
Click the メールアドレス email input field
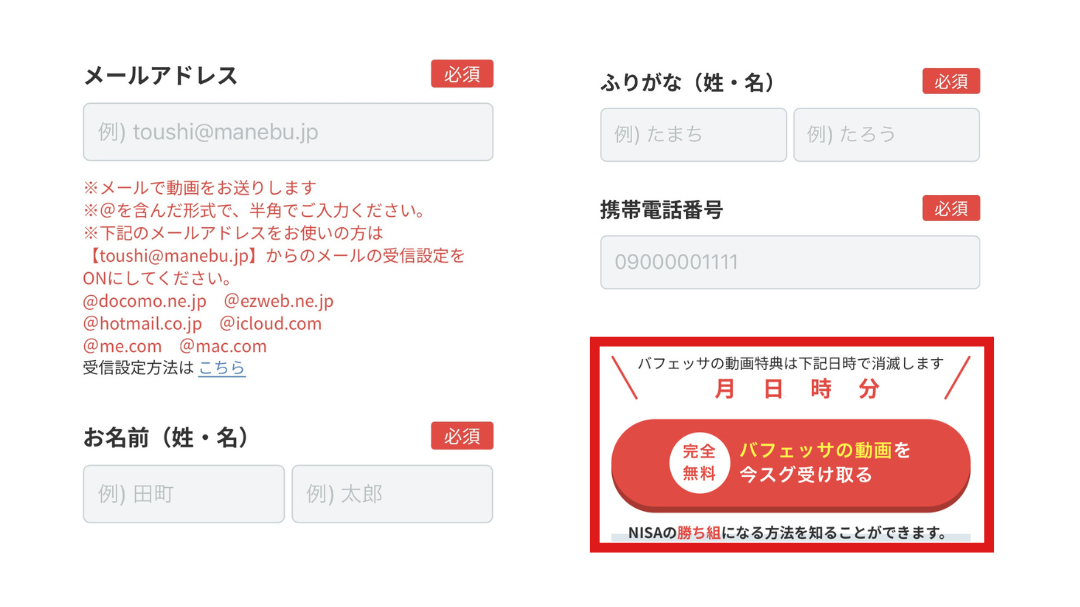(x=288, y=132)
